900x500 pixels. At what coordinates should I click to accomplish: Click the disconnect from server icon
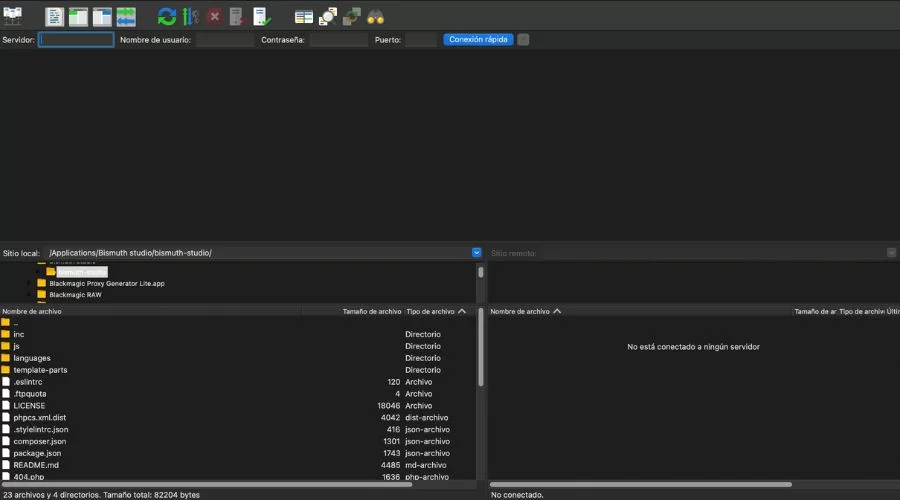point(237,16)
